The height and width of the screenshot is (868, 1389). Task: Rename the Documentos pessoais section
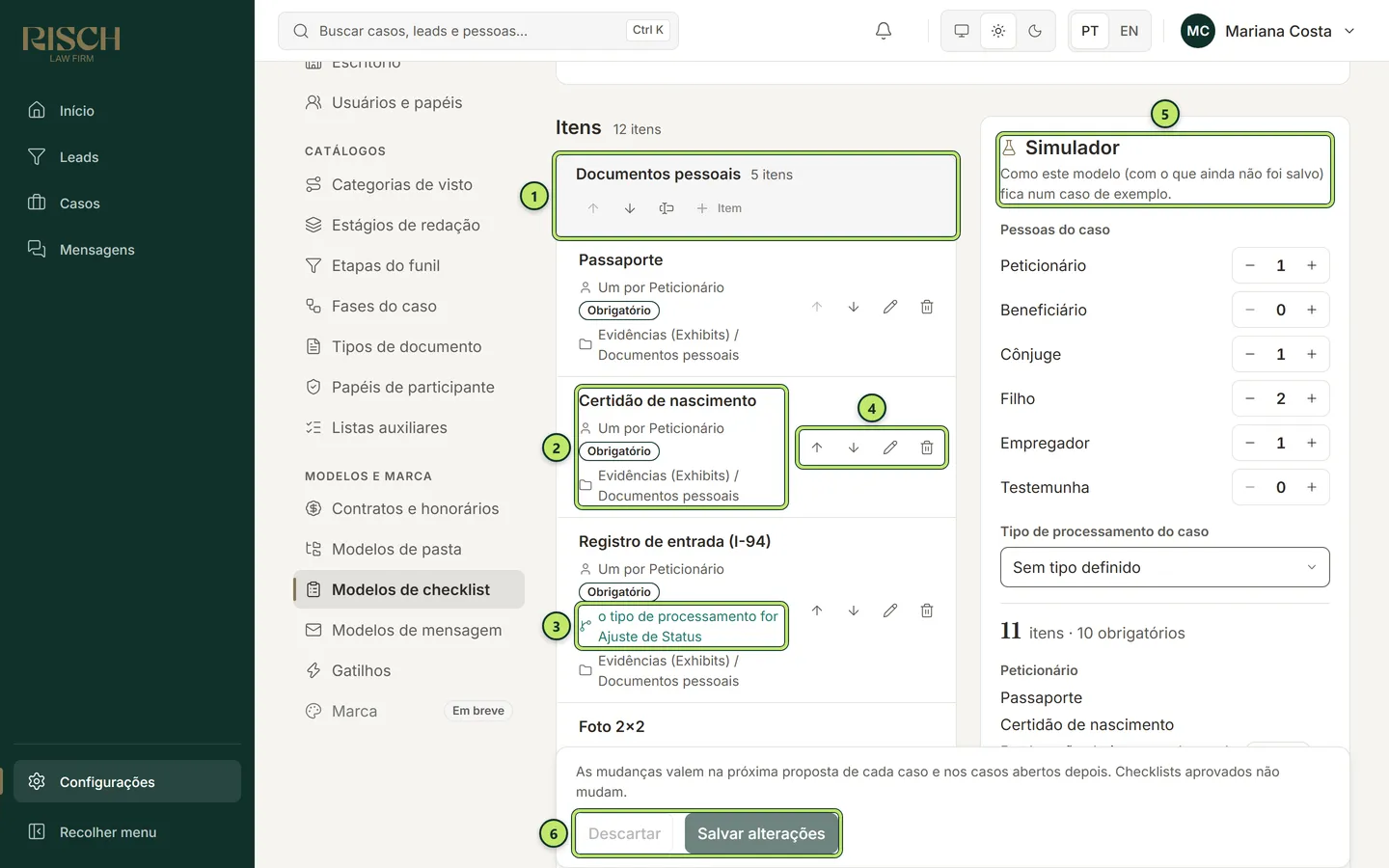pyautogui.click(x=667, y=208)
